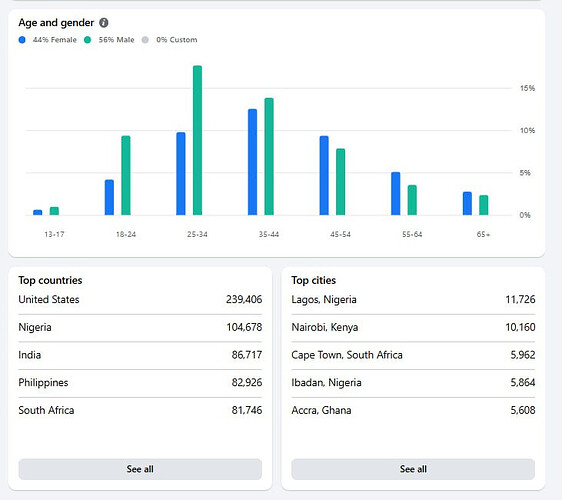Select the Nigeria country row

[140, 327]
